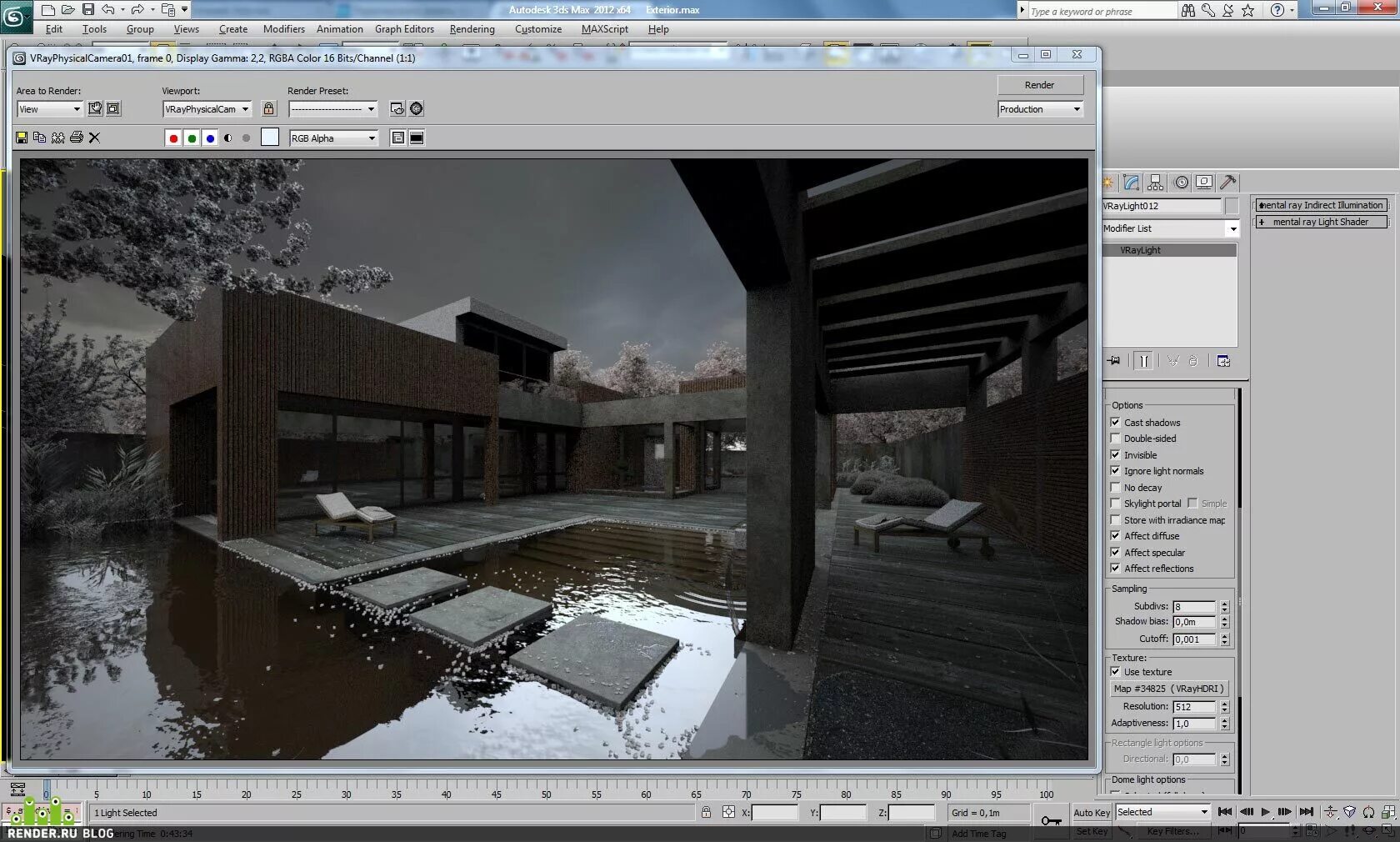Click the Set Keys large key icon
The image size is (1400, 842).
pyautogui.click(x=1052, y=821)
